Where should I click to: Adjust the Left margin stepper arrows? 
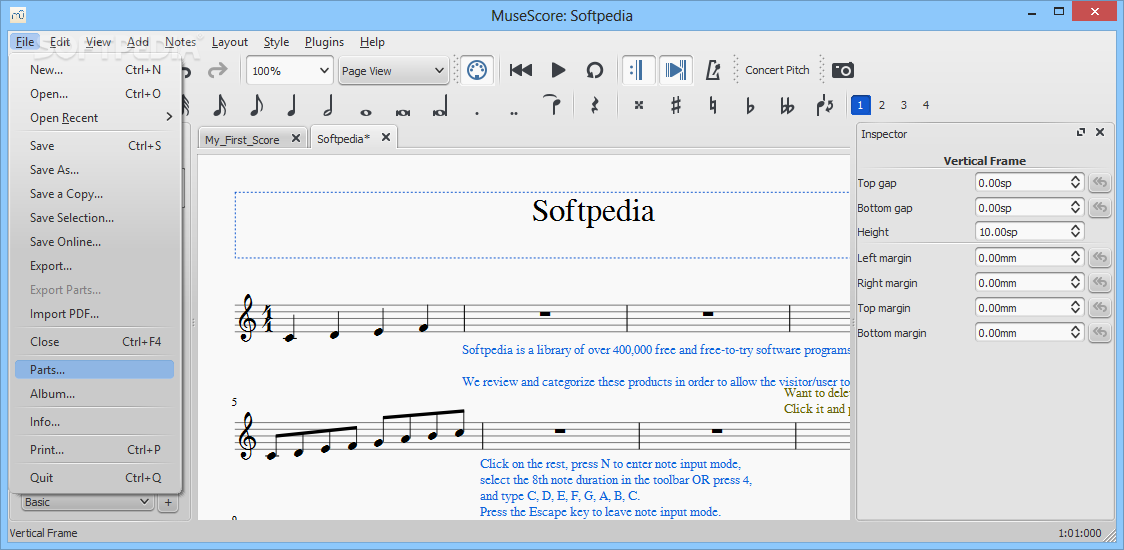(1075, 257)
